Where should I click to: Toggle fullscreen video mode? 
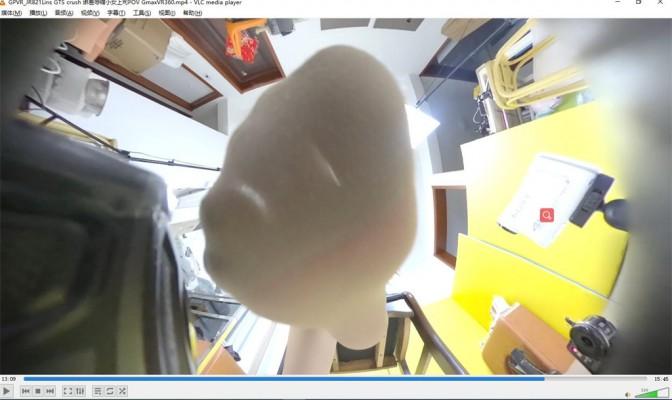pos(68,391)
